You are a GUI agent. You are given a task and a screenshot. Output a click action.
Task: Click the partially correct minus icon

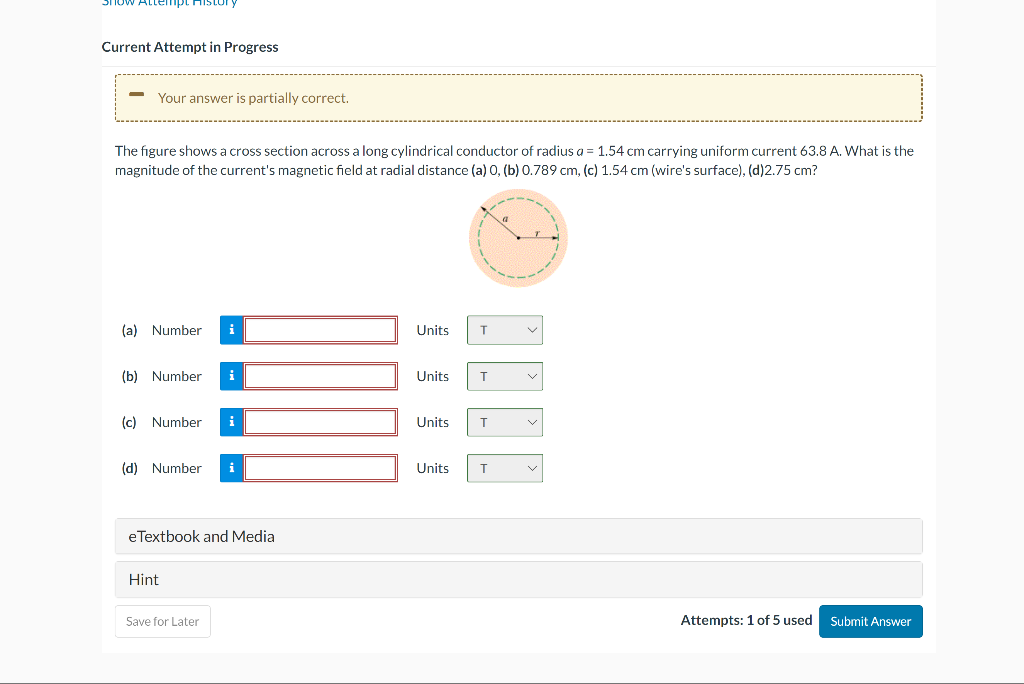point(136,95)
